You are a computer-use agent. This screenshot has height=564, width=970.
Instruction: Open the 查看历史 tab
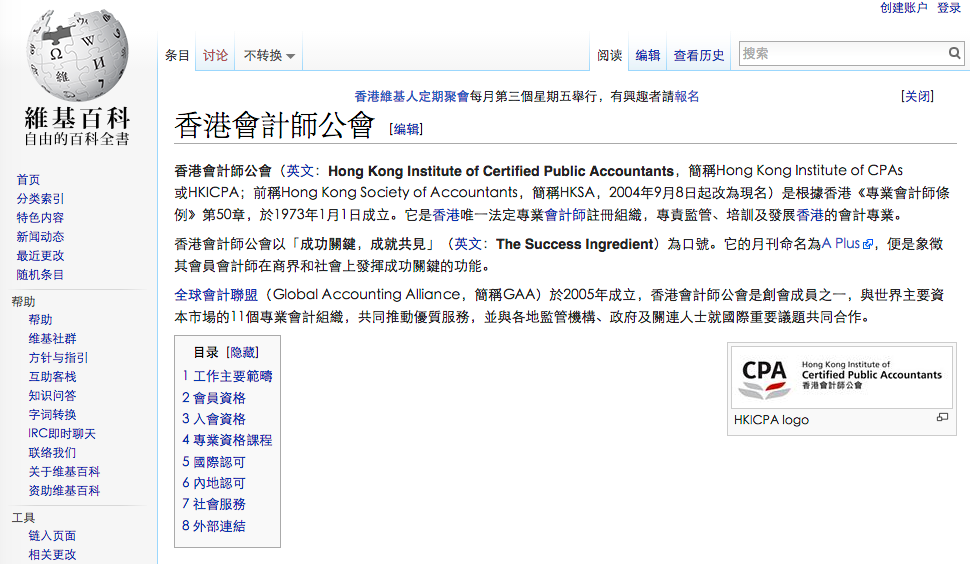click(699, 56)
